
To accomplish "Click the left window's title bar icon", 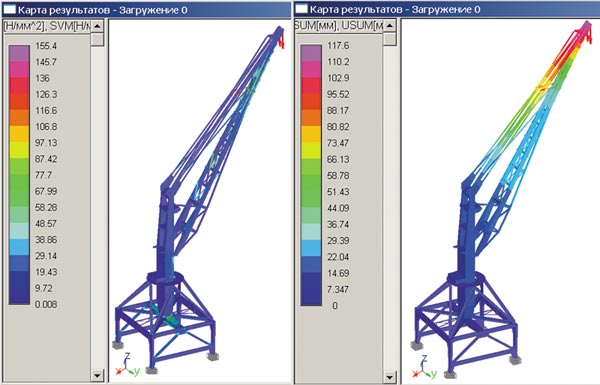I will [10, 10].
